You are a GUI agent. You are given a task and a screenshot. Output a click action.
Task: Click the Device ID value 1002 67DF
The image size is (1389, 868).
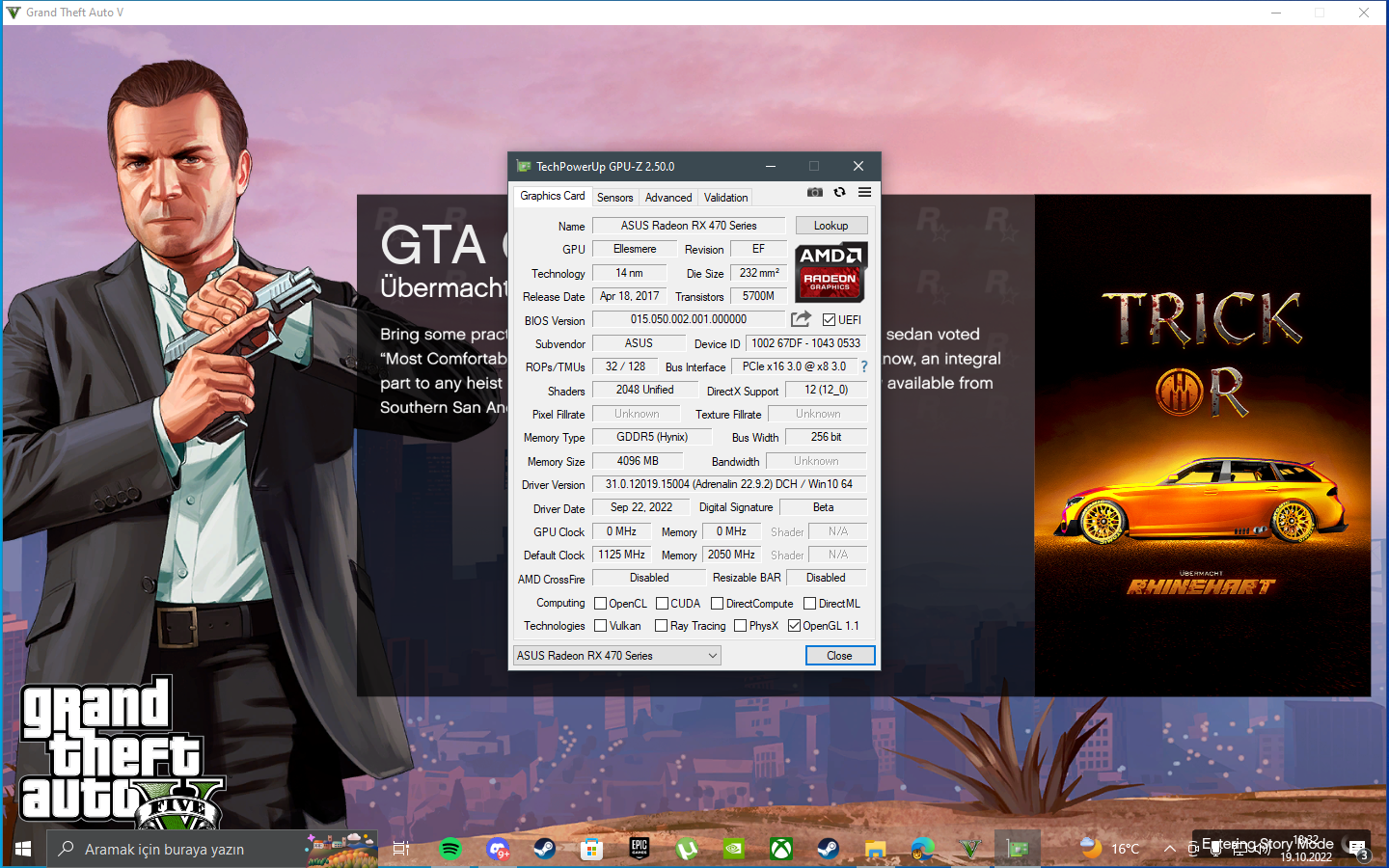[x=805, y=343]
